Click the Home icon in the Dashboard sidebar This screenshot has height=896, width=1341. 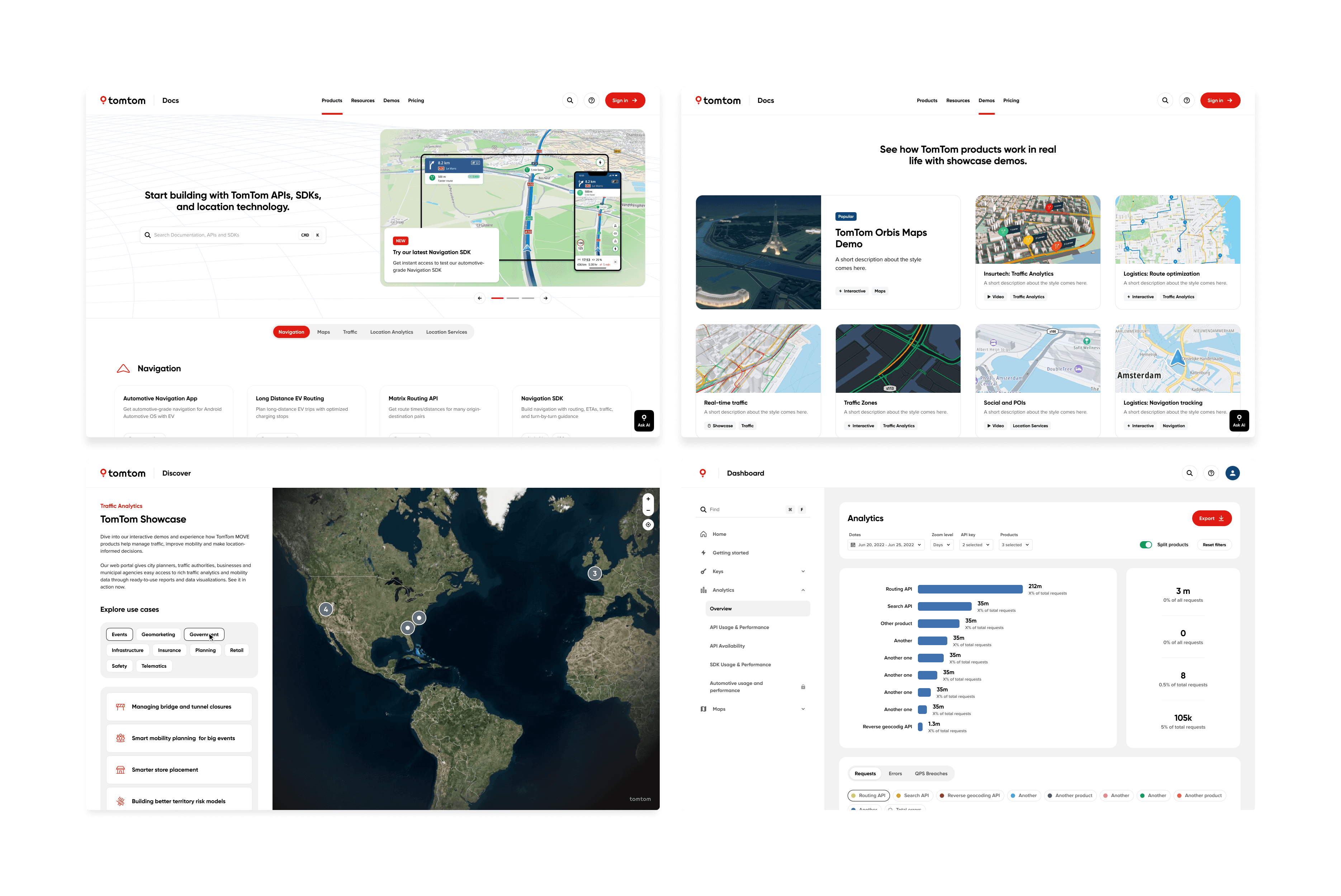pyautogui.click(x=703, y=534)
